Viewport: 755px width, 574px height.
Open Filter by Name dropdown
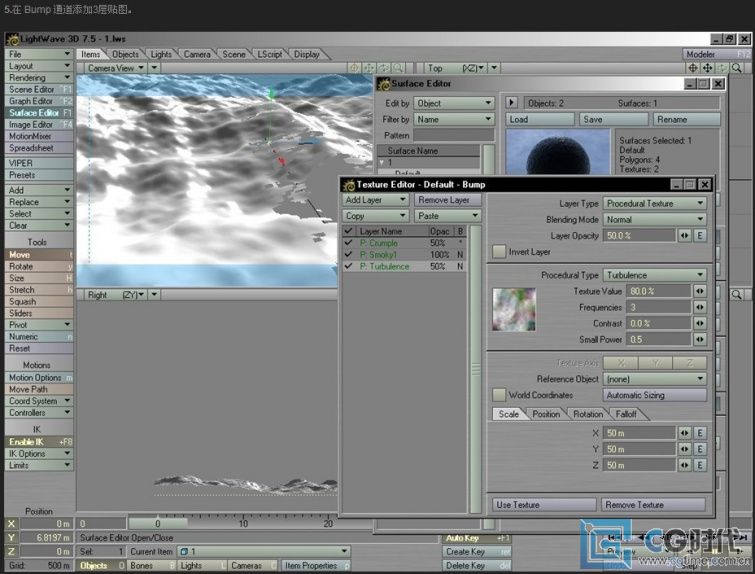454,119
